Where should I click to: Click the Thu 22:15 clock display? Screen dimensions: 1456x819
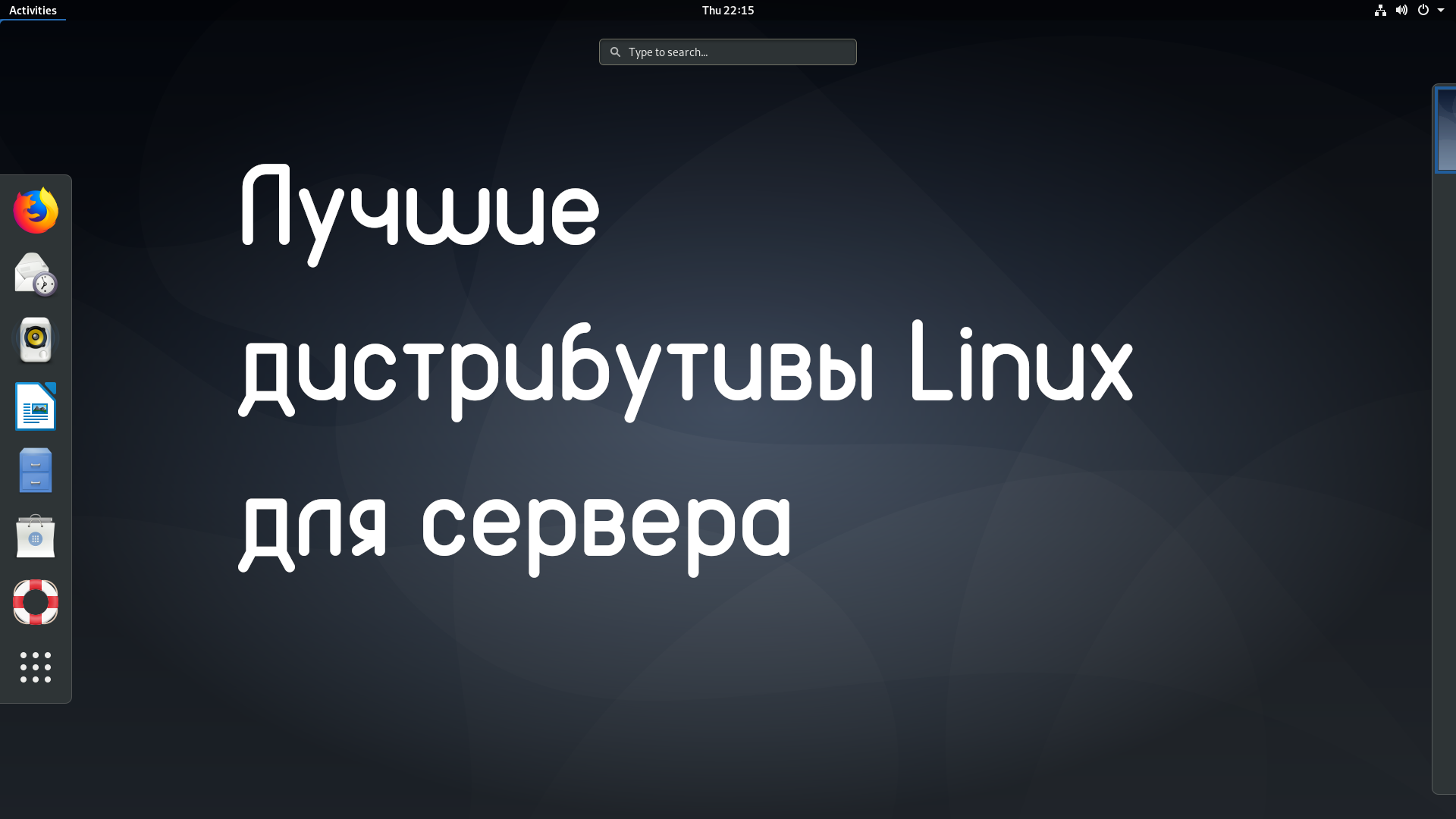coord(727,10)
